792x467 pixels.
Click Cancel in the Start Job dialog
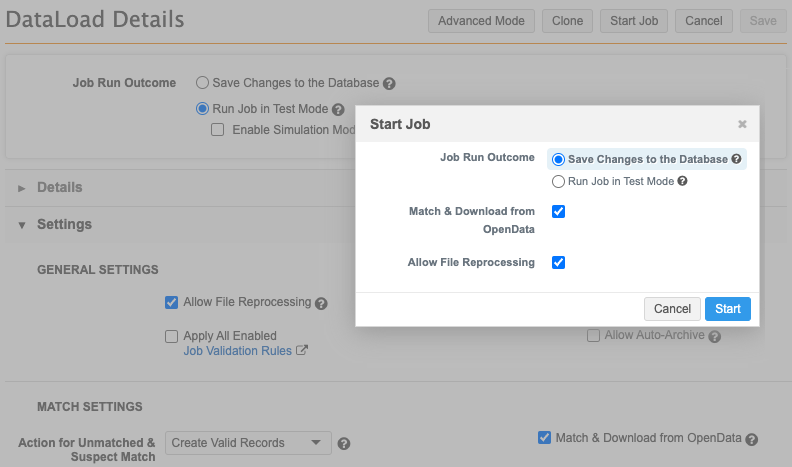click(x=672, y=309)
